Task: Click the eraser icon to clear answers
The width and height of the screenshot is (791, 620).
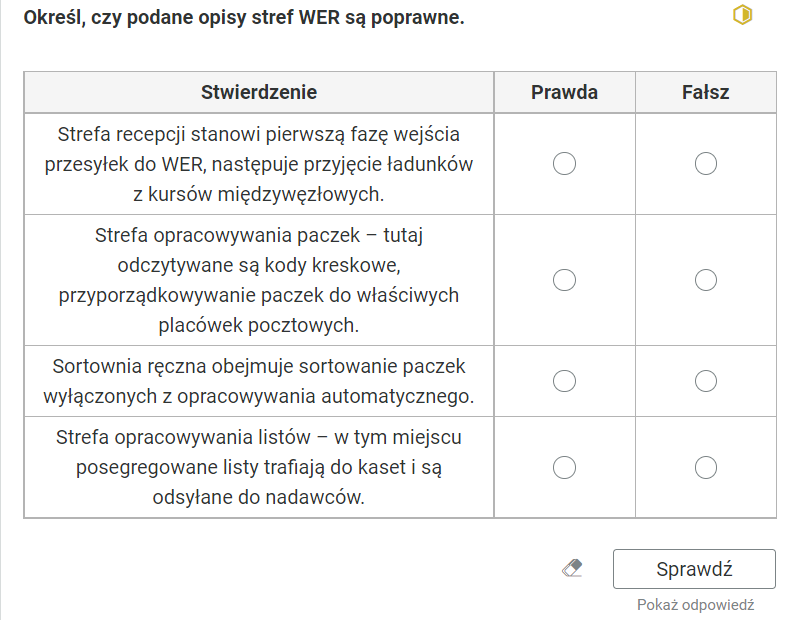Action: [x=572, y=569]
